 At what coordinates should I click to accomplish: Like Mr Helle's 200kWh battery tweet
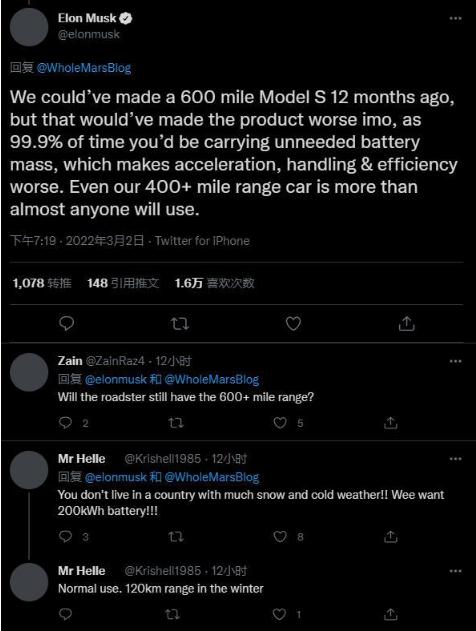pyautogui.click(x=280, y=536)
